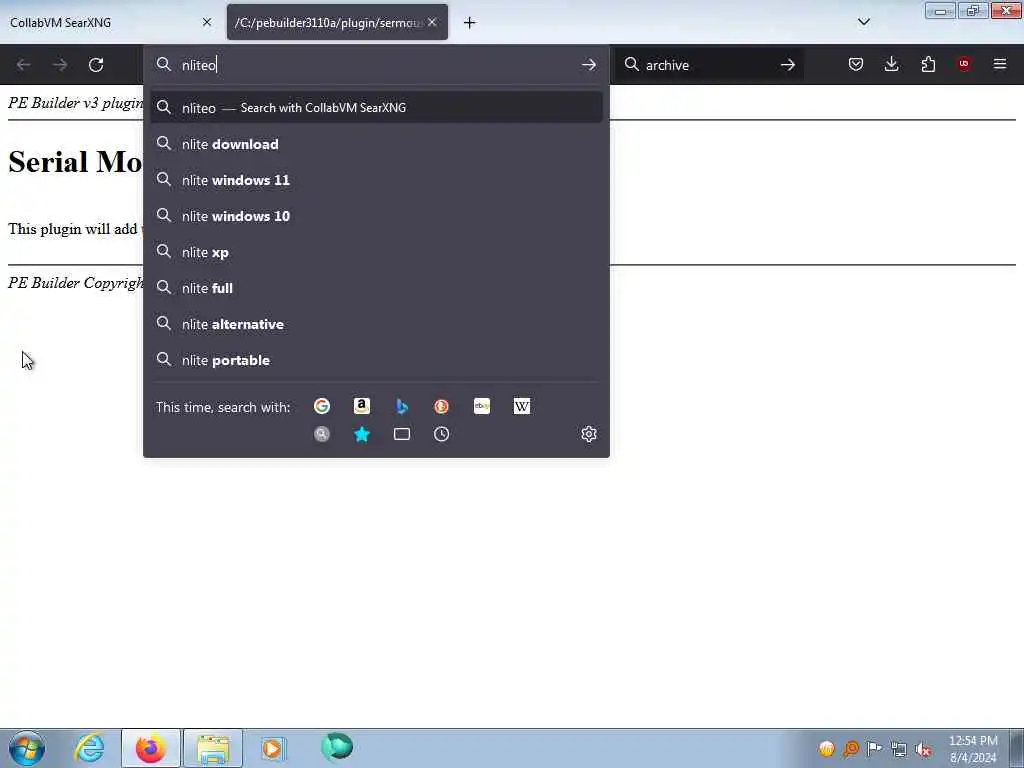Click the search box containing 'archive'
Viewport: 1024px width, 768px height.
[x=709, y=65]
